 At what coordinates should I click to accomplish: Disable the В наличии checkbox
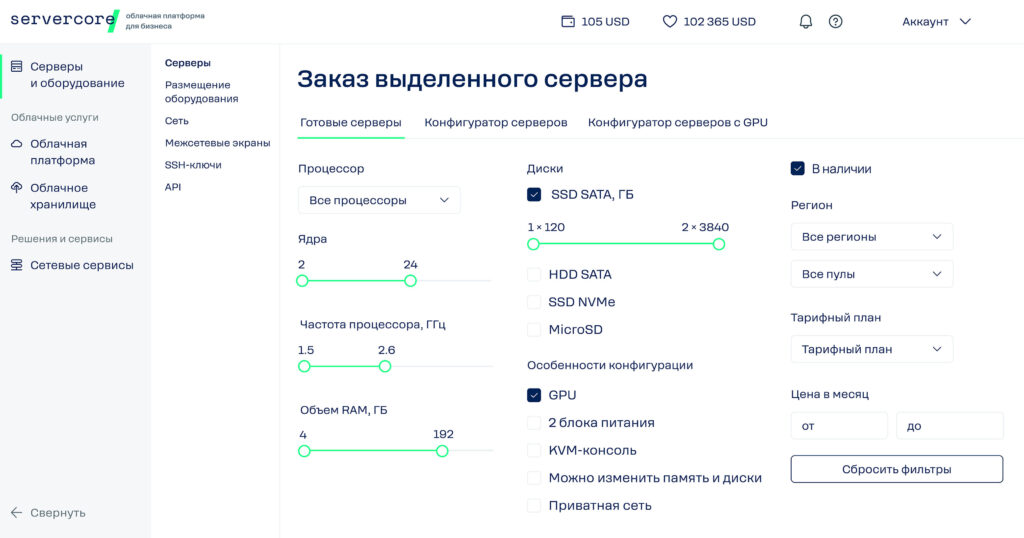798,169
